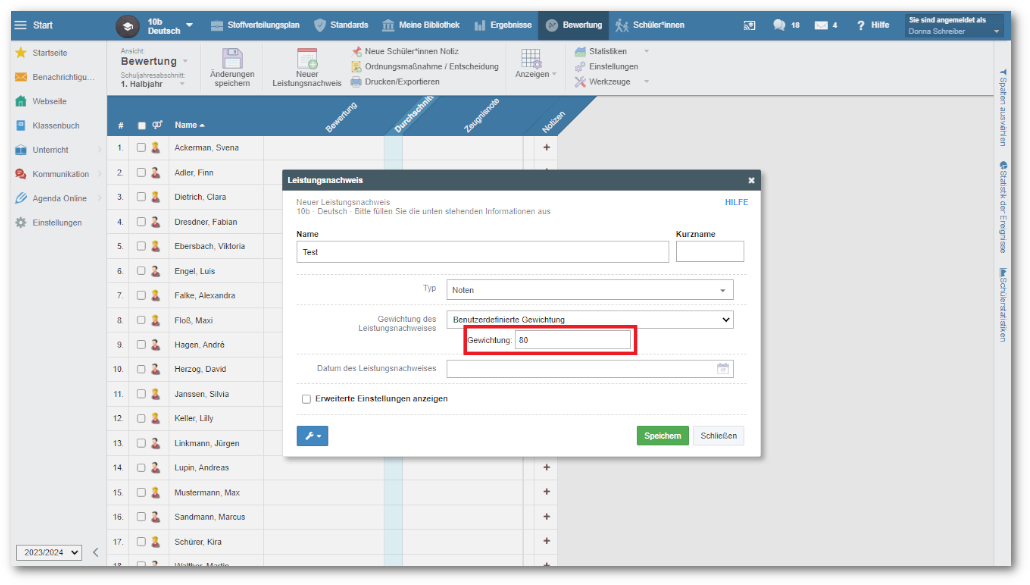Open the mail messages icon in header
Image resolution: width=1030 pixels, height=585 pixels.
point(821,25)
